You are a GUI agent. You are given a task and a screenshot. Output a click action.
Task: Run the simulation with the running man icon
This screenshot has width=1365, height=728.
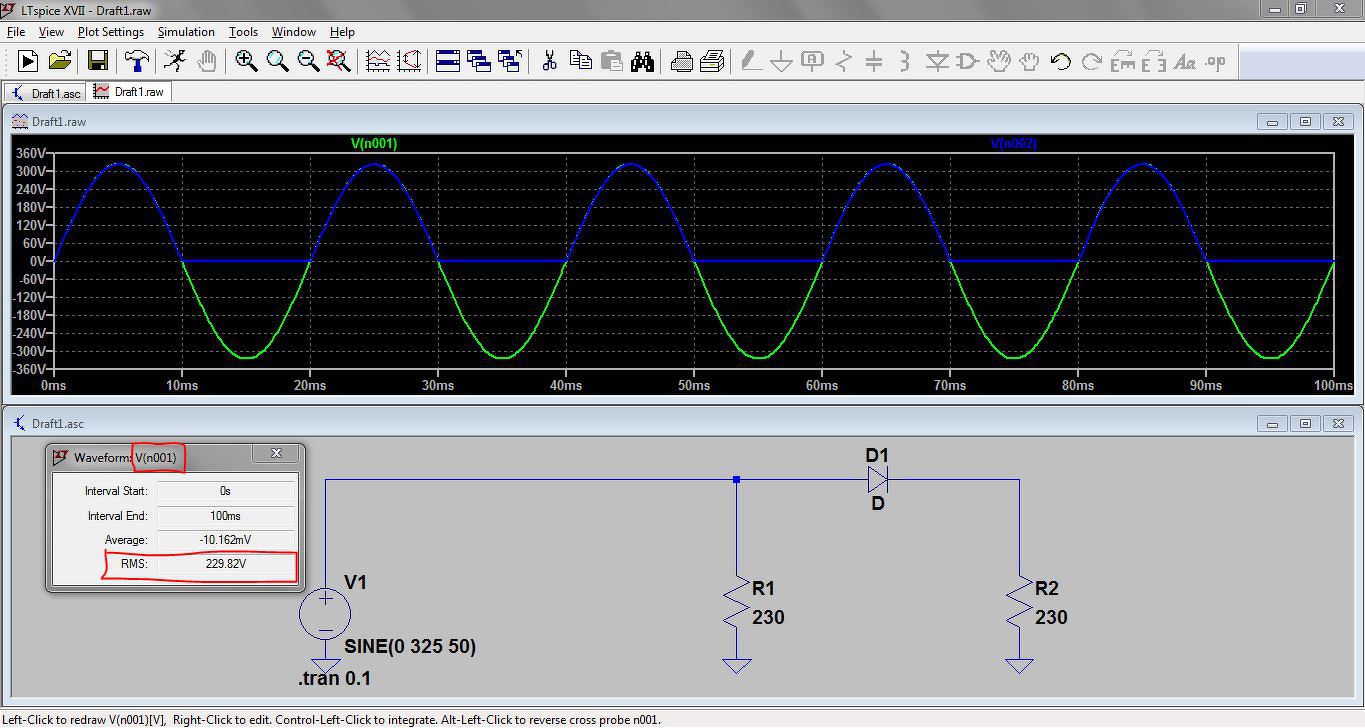pos(175,62)
